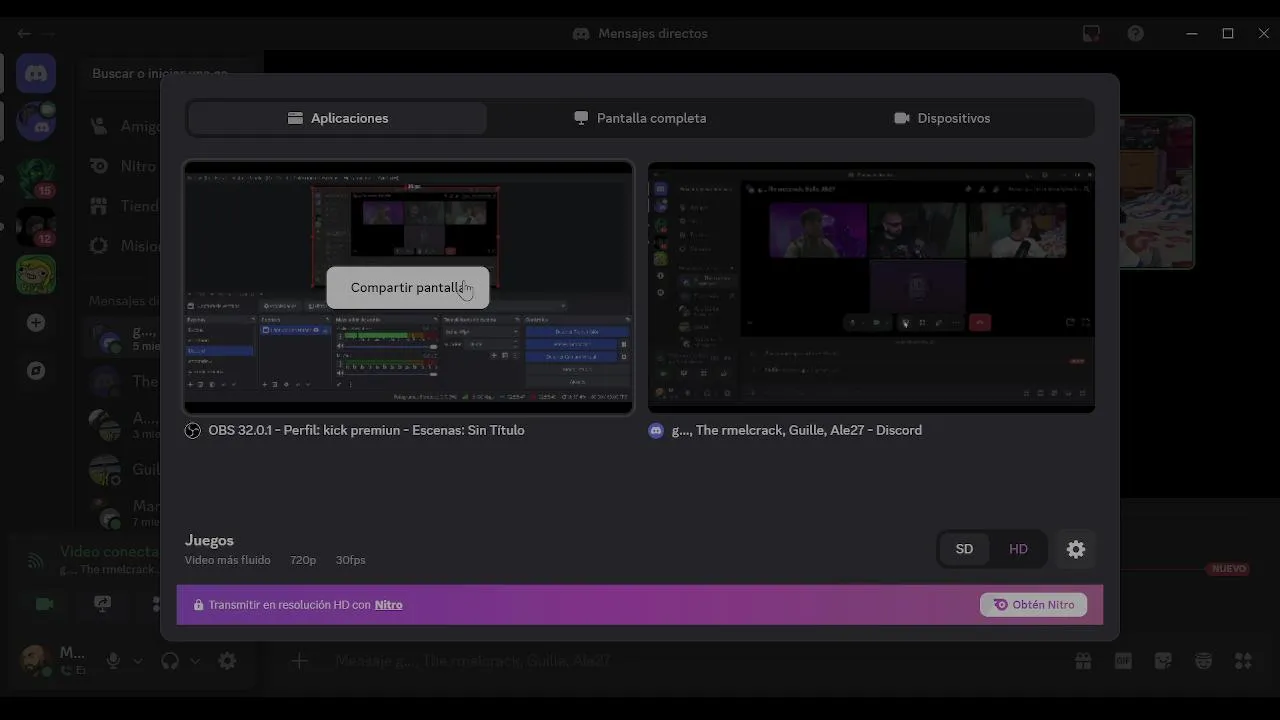1280x720 pixels.
Task: Click the inbox icon in title bar
Action: point(1091,33)
